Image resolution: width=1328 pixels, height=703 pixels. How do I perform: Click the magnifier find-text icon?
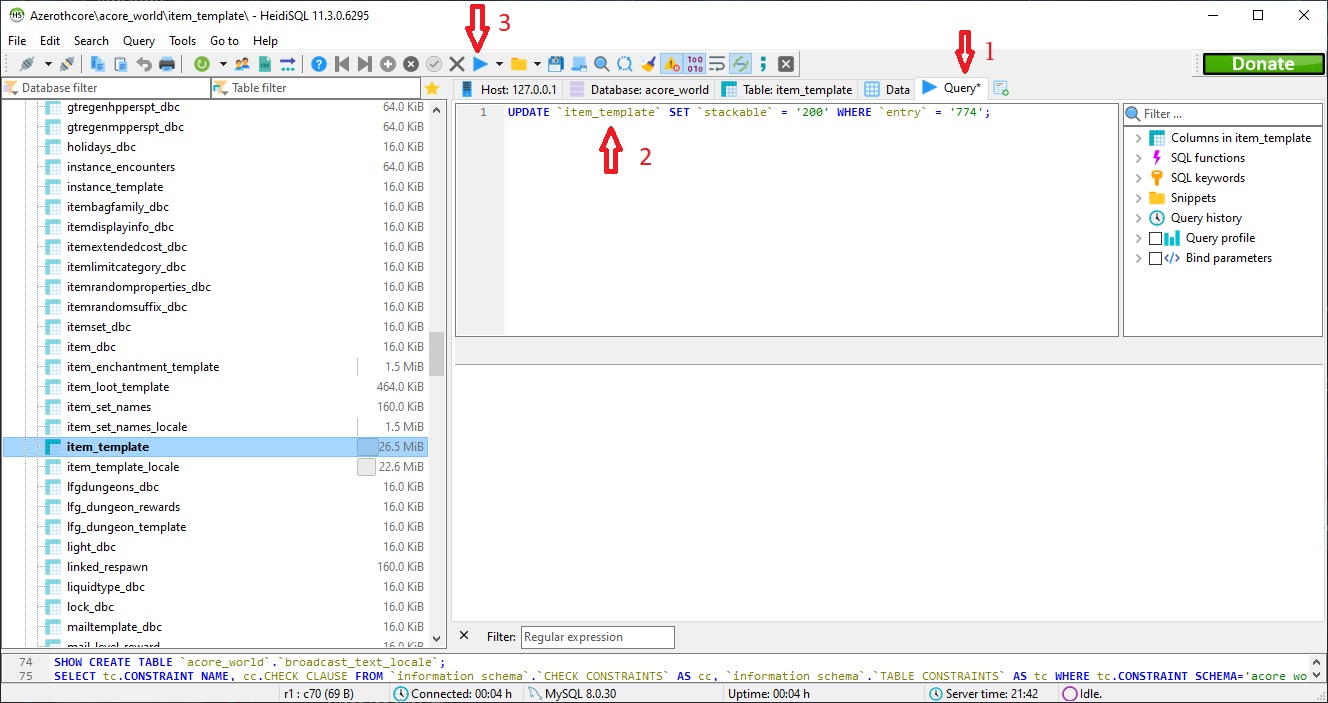click(x=602, y=64)
